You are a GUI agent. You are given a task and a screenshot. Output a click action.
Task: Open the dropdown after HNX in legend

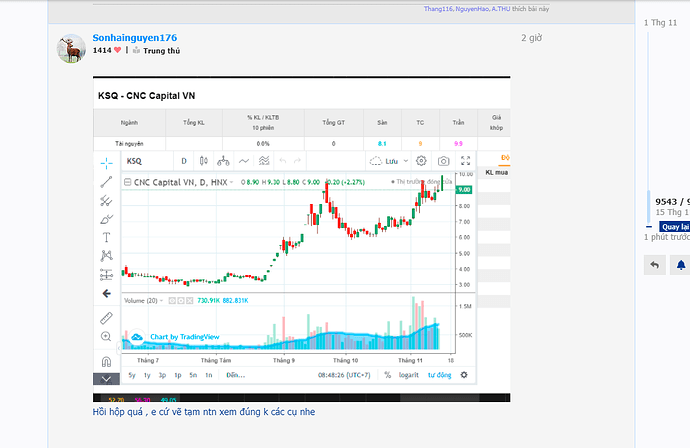231,182
